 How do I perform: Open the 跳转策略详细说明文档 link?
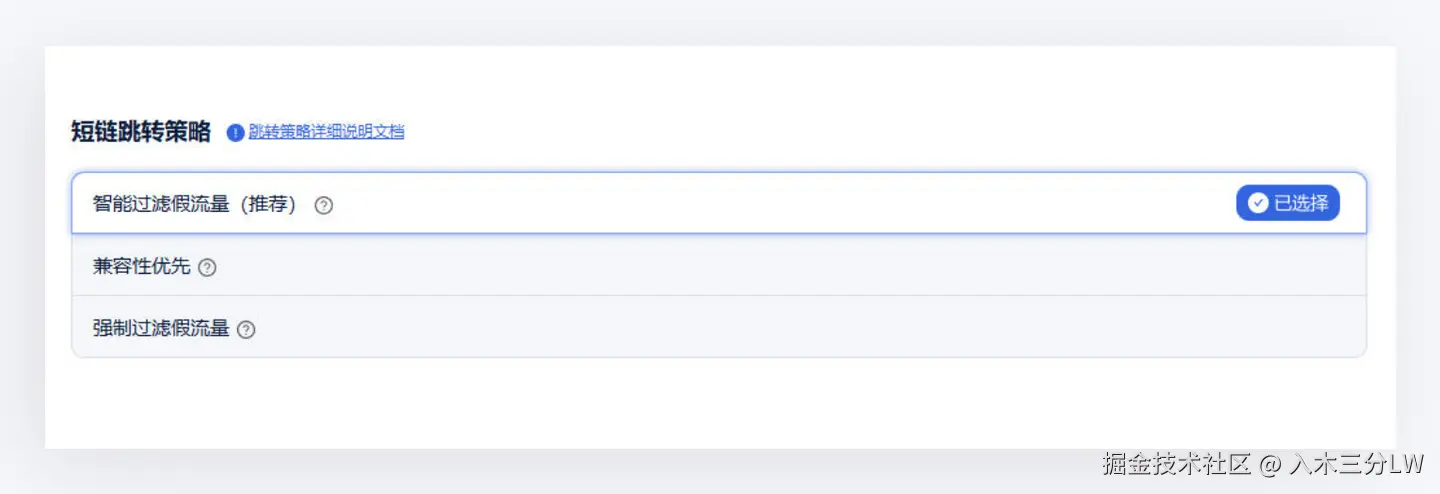click(326, 131)
